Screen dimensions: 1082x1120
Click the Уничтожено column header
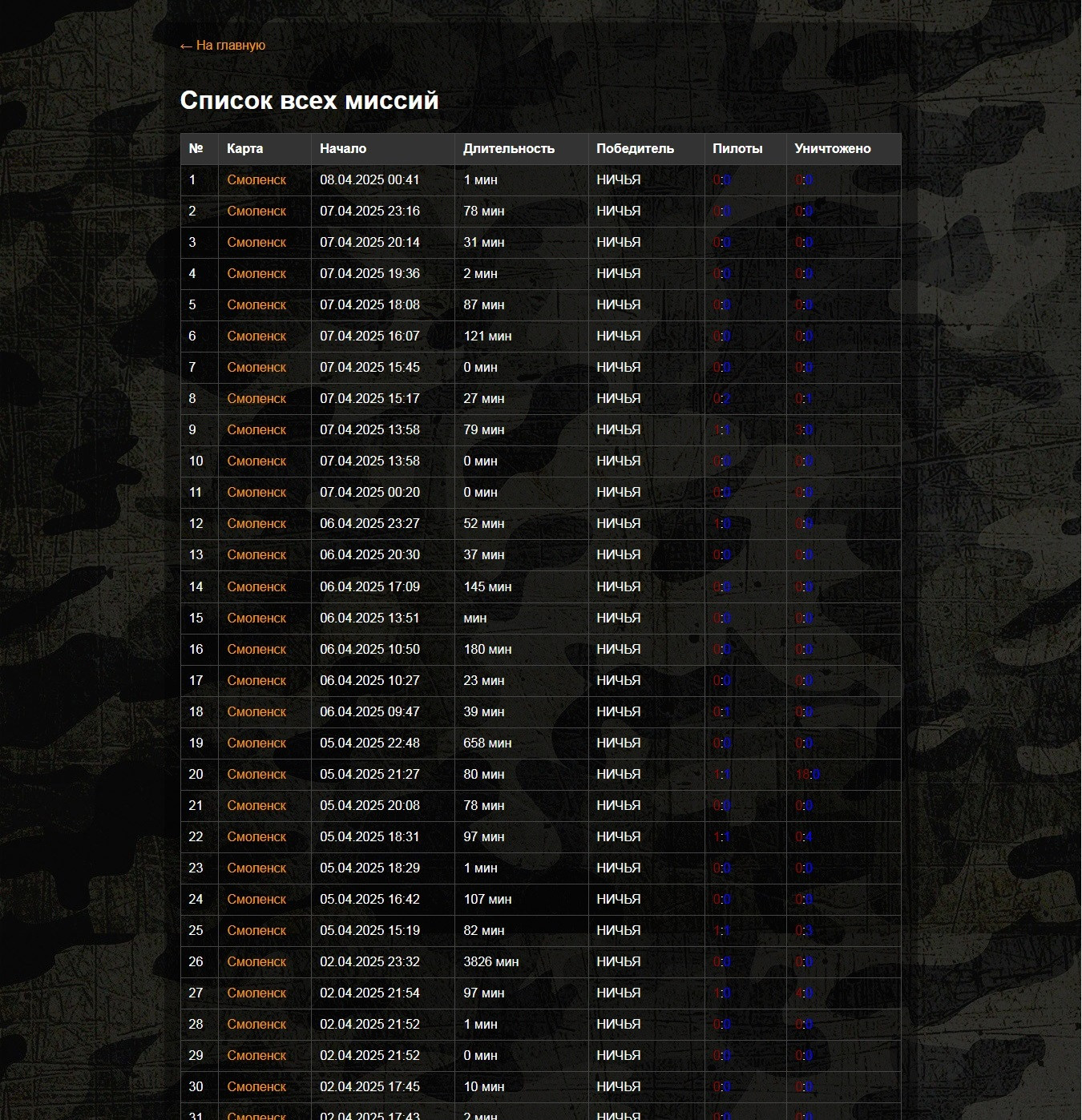(x=833, y=149)
